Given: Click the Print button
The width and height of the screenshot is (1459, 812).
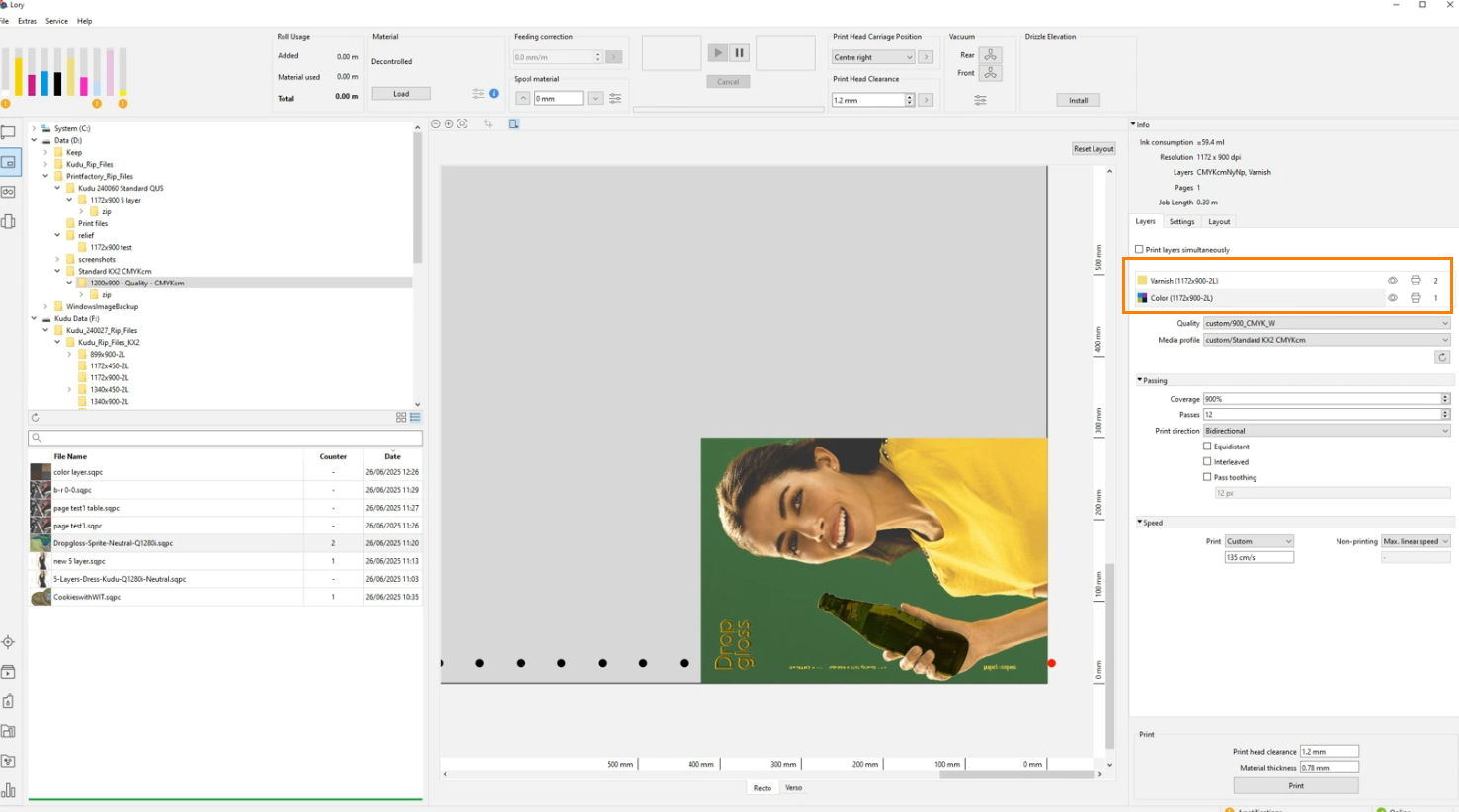Looking at the screenshot, I should point(1296,786).
